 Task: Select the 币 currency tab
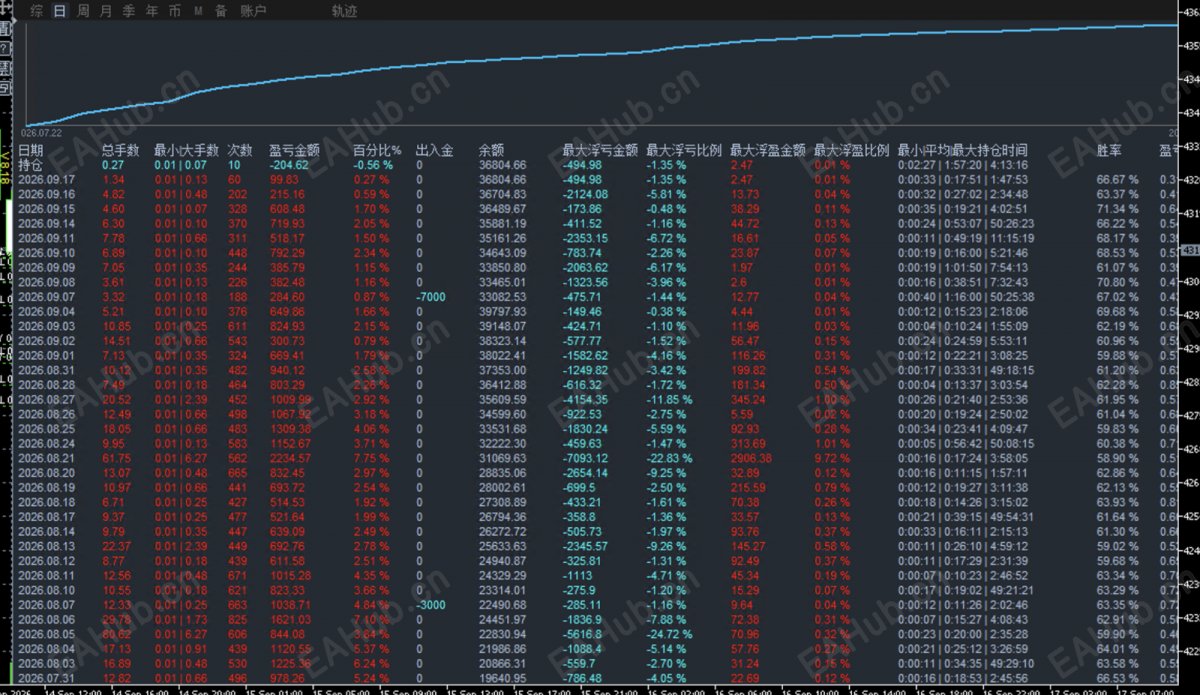click(174, 11)
